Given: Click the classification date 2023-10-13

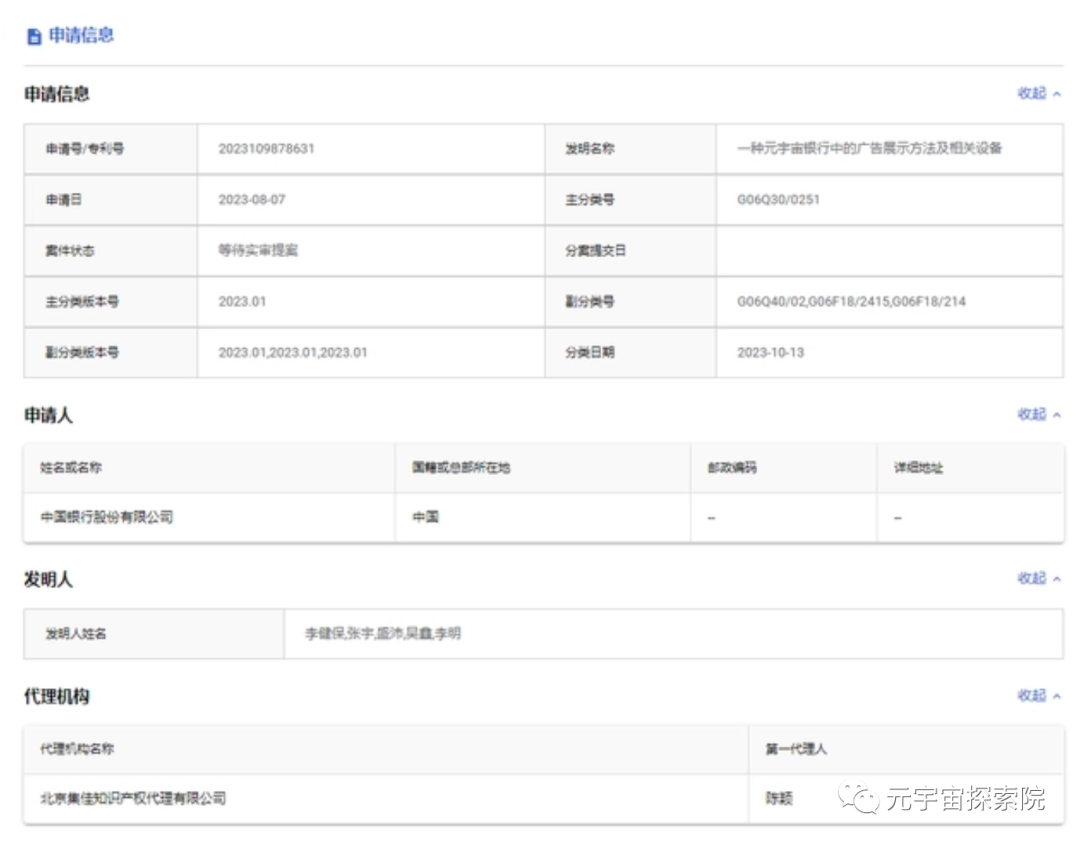Looking at the screenshot, I should pos(770,353).
